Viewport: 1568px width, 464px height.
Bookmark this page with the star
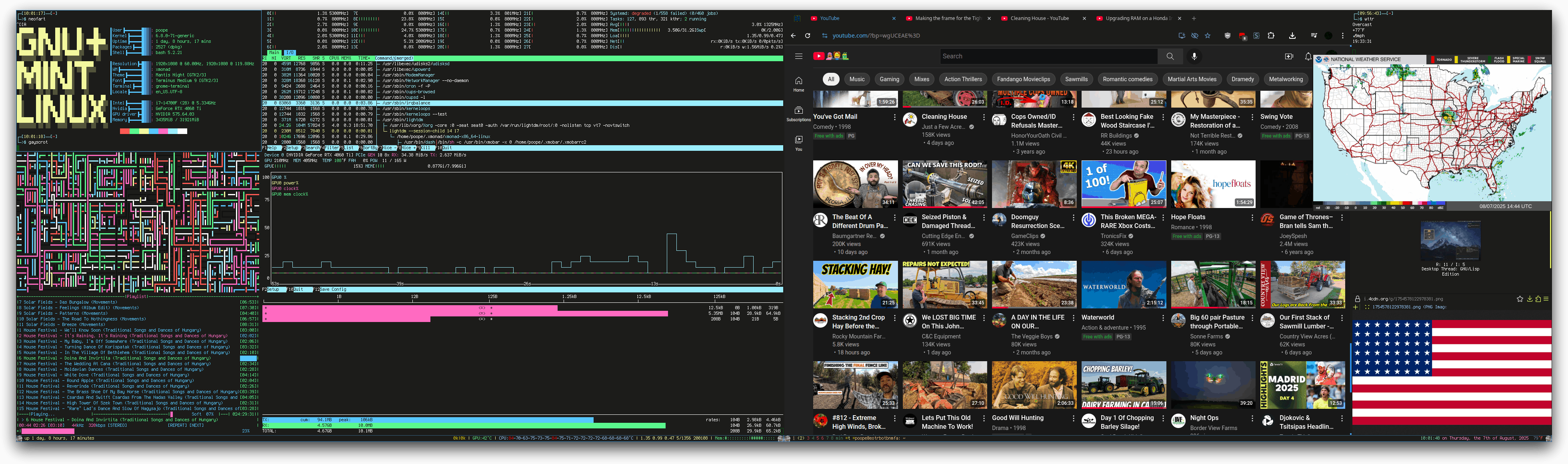(x=1208, y=36)
